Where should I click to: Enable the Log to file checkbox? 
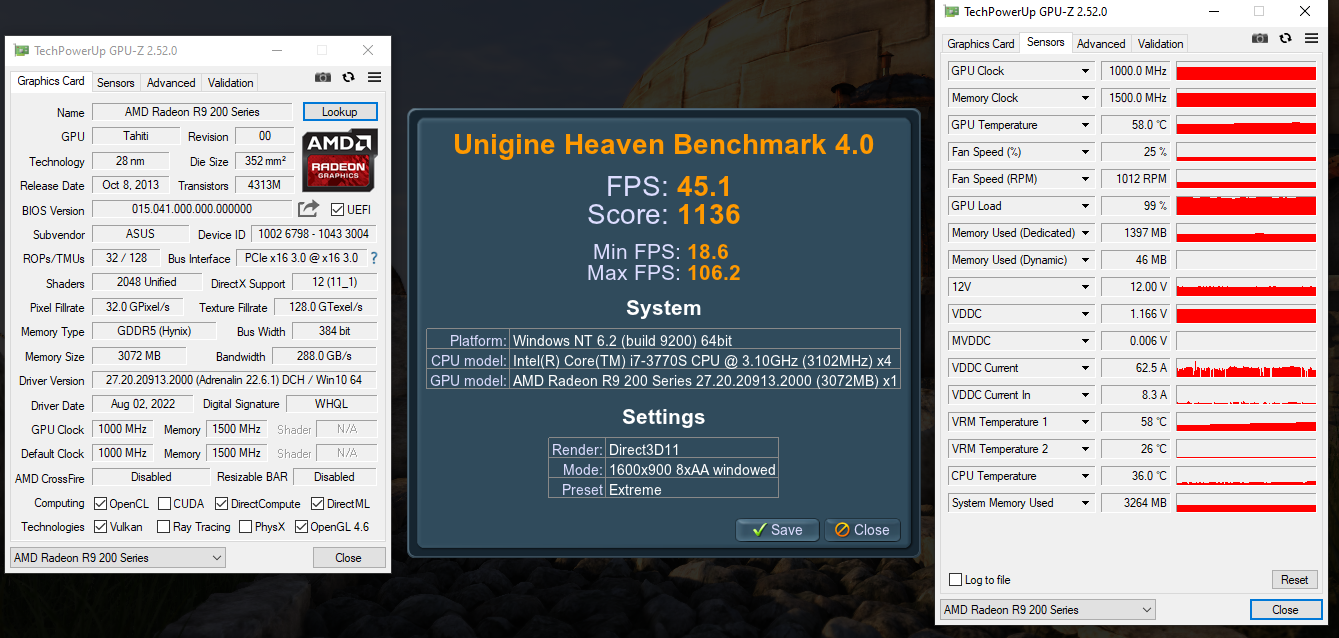click(955, 580)
